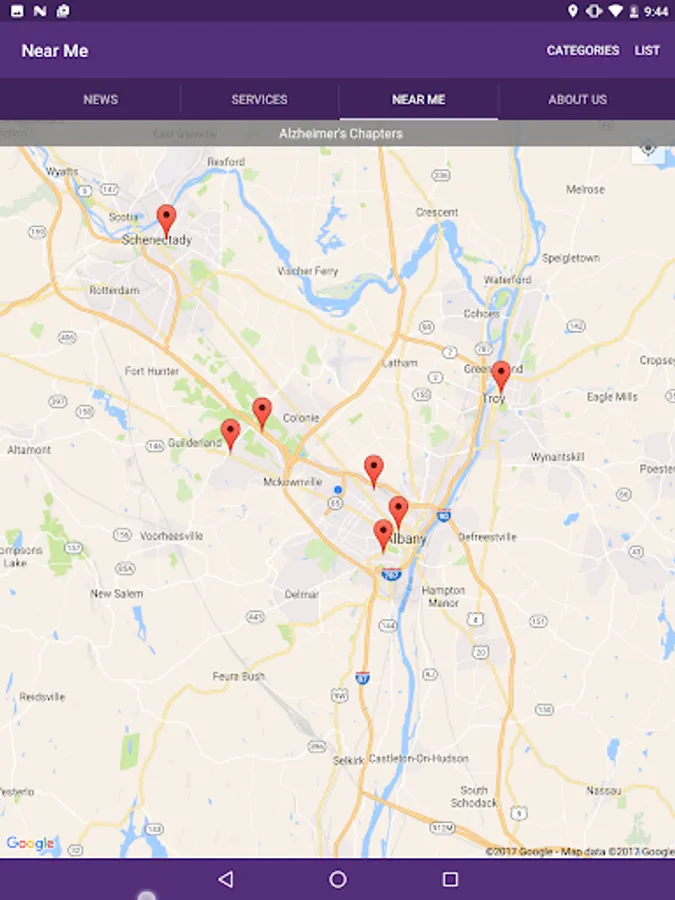The image size is (675, 900).
Task: Tap the Cohoes map label
Action: pos(482,314)
